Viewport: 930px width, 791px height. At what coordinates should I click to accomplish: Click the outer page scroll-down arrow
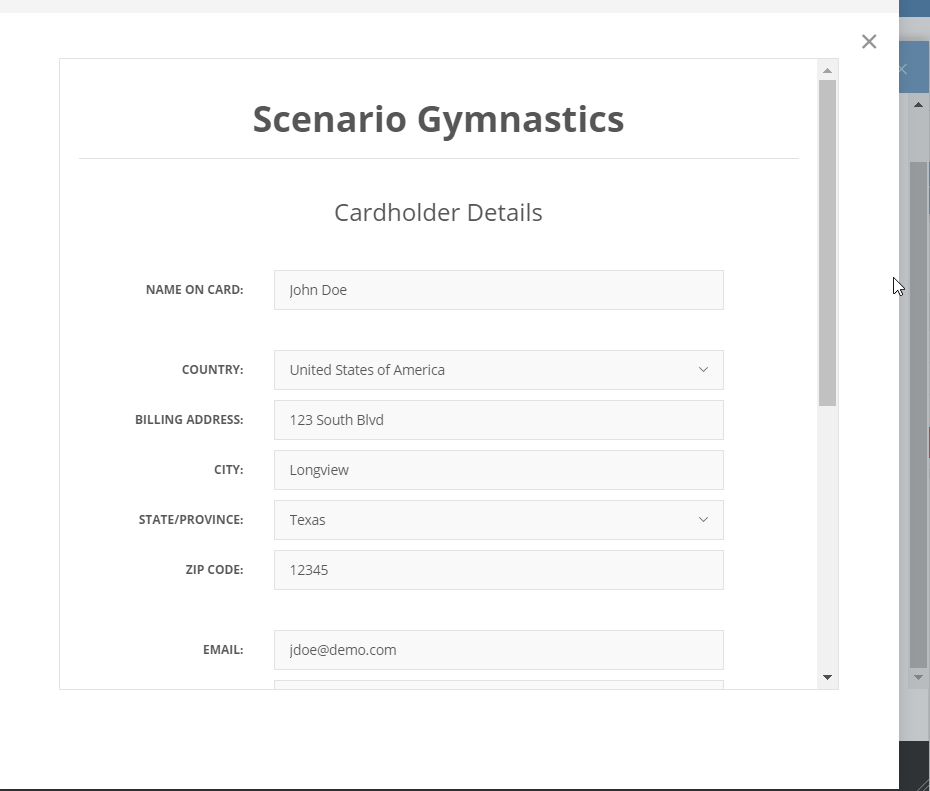(918, 677)
